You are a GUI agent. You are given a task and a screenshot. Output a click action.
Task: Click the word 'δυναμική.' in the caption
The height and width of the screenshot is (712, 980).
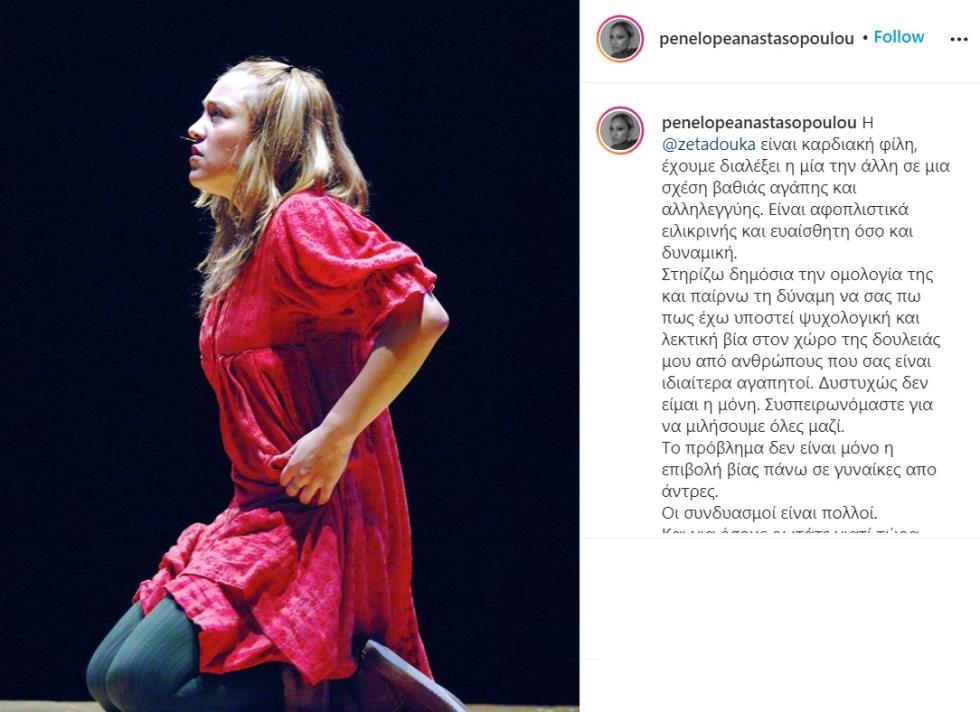tap(699, 253)
